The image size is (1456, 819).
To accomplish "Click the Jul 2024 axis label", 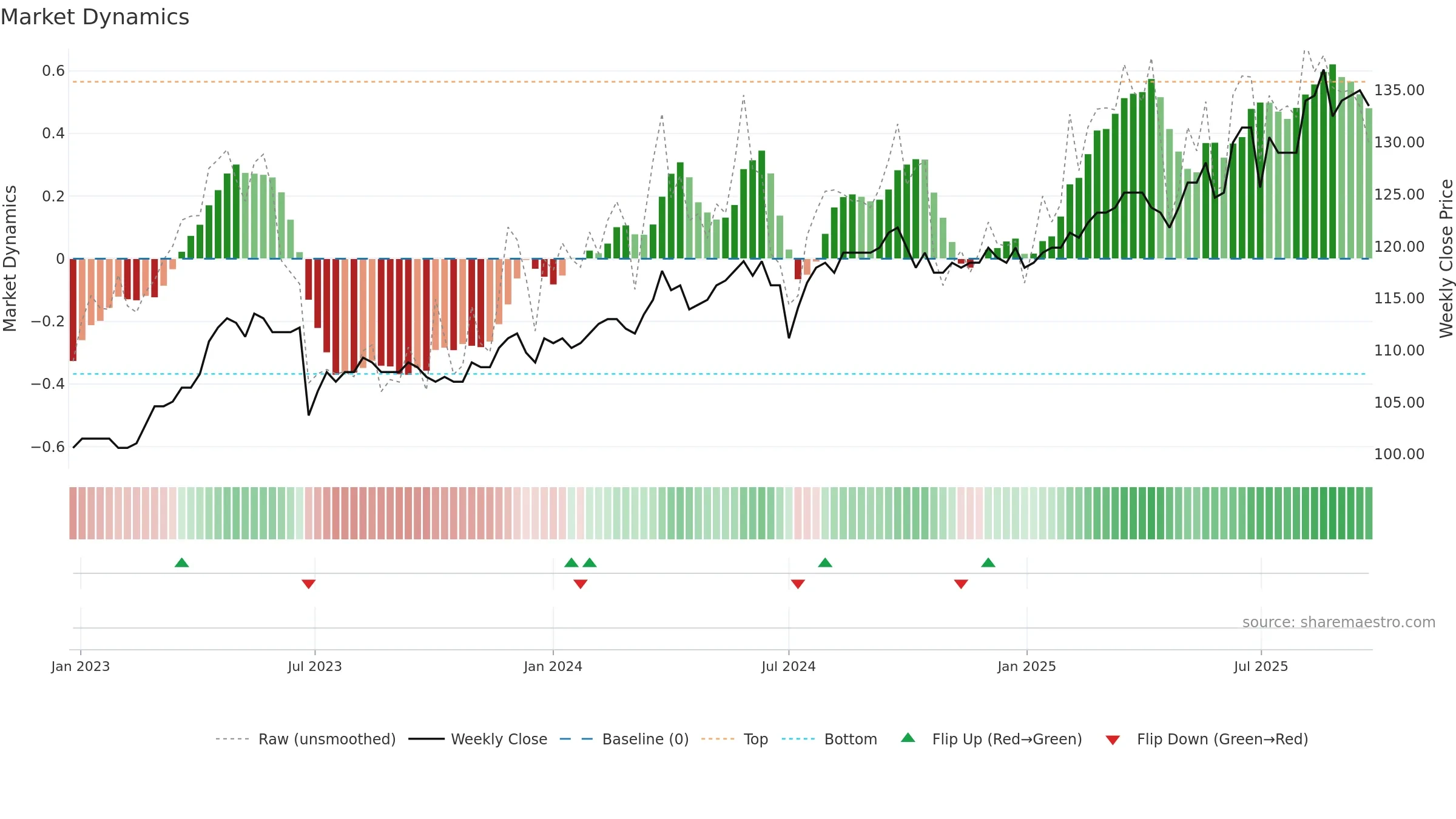I will tap(789, 666).
